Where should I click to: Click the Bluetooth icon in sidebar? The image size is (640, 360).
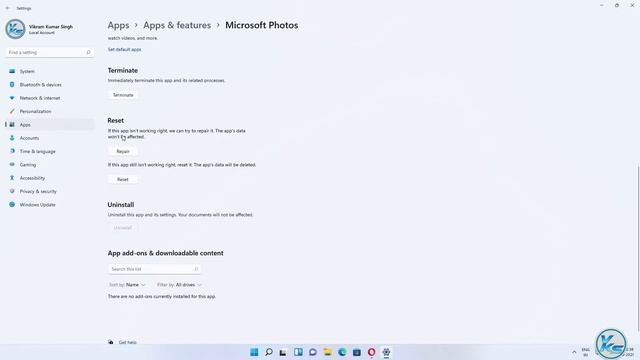12,85
